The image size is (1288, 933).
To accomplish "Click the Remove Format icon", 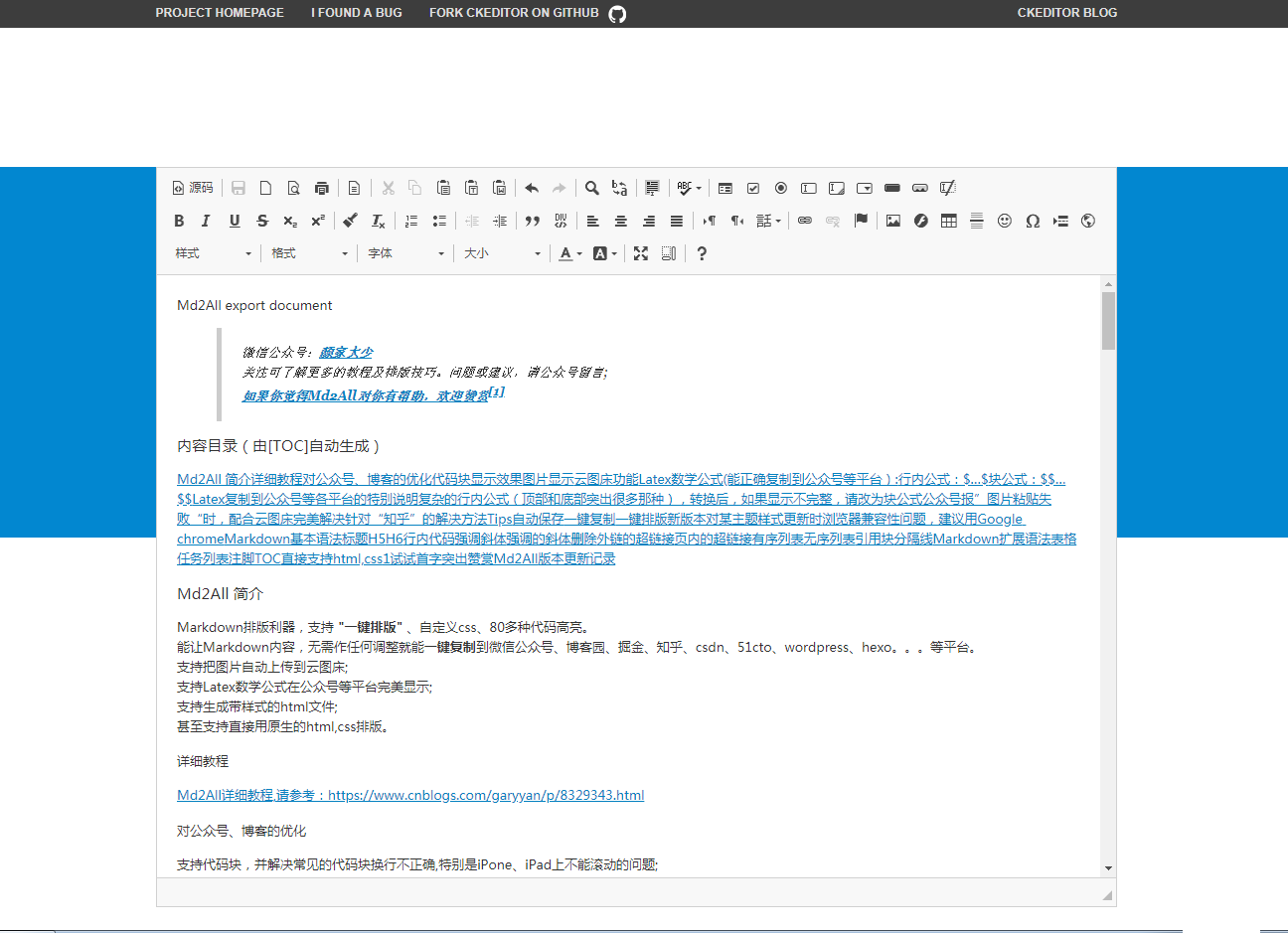I will [x=378, y=221].
